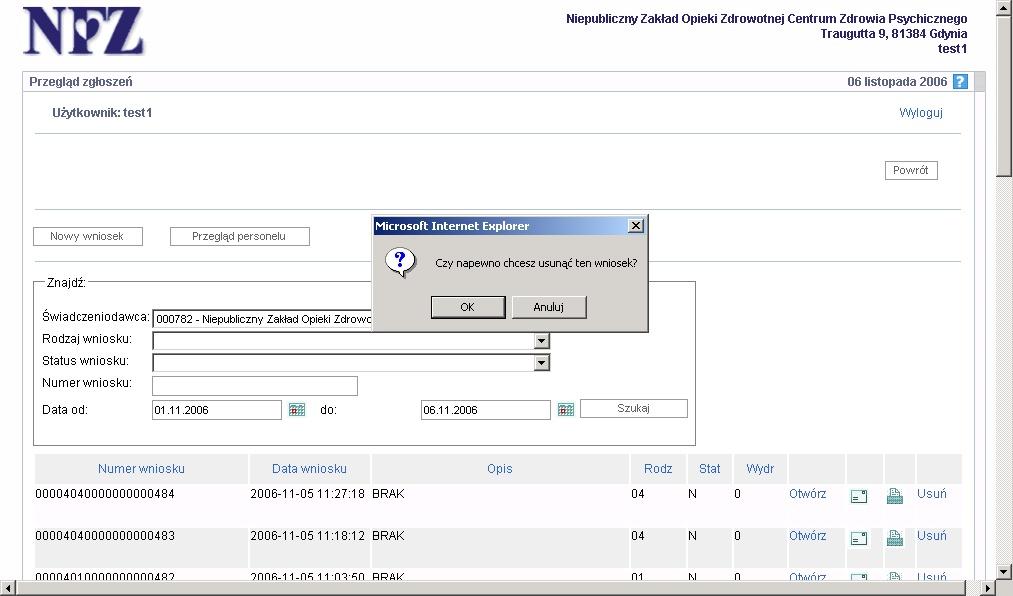The width and height of the screenshot is (1013, 596).
Task: Expand the Rodzaj wniosku dropdown
Action: tap(541, 341)
